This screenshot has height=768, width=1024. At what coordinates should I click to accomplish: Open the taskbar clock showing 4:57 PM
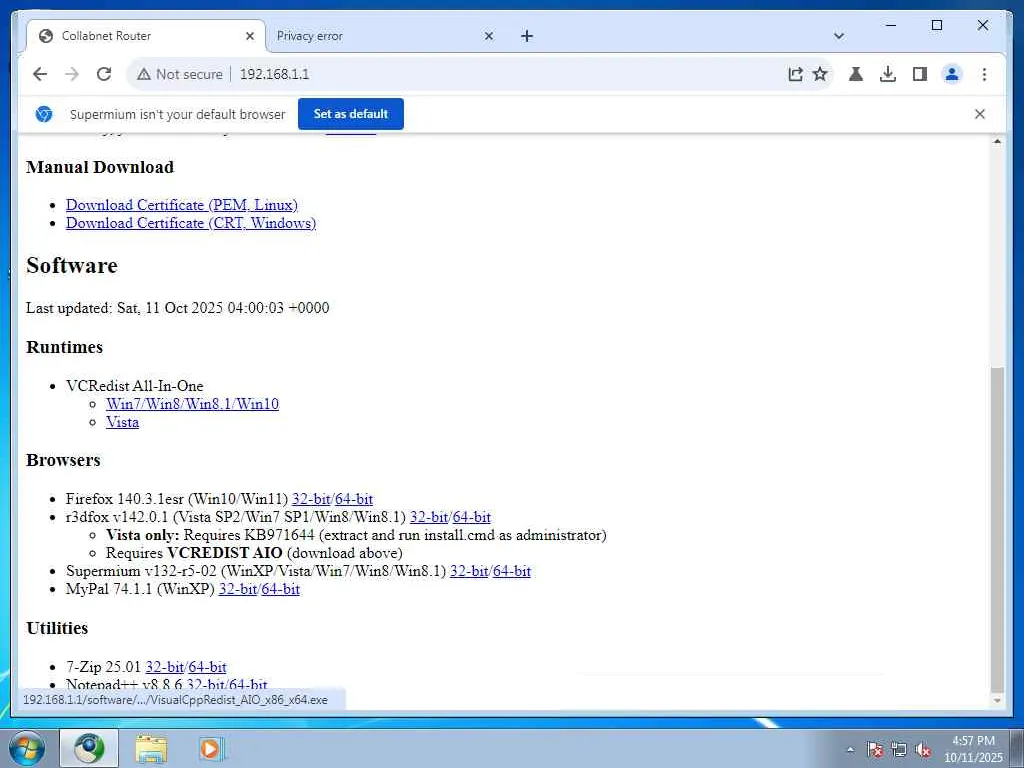tap(973, 749)
